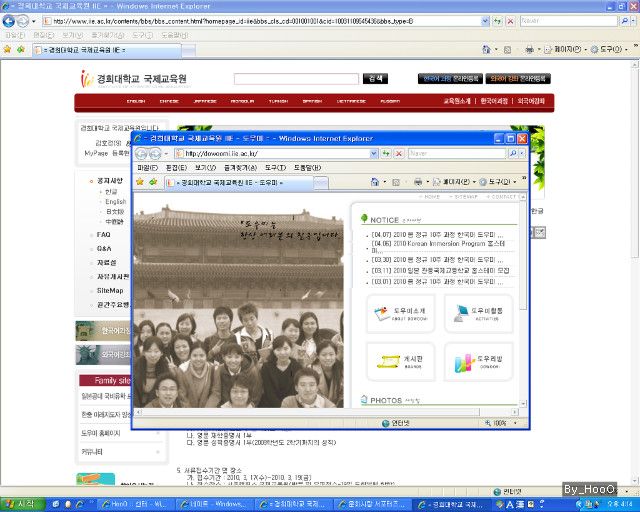Open 보기(V) menu in Dowoomi popup

click(205, 168)
